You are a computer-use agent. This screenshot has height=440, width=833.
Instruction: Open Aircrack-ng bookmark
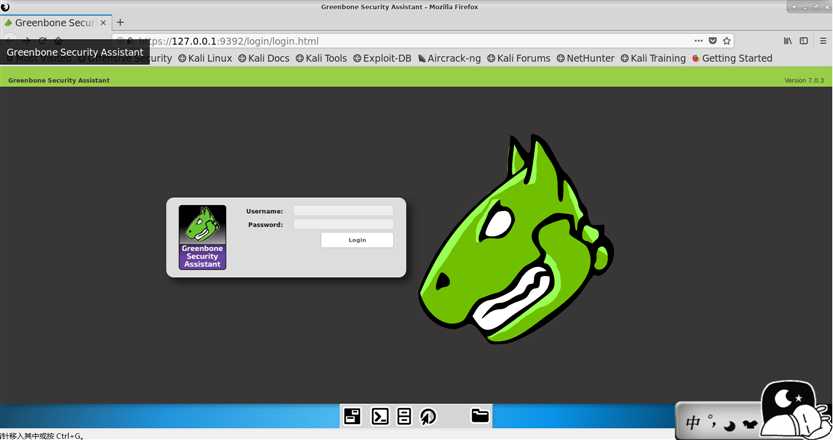(x=449, y=58)
